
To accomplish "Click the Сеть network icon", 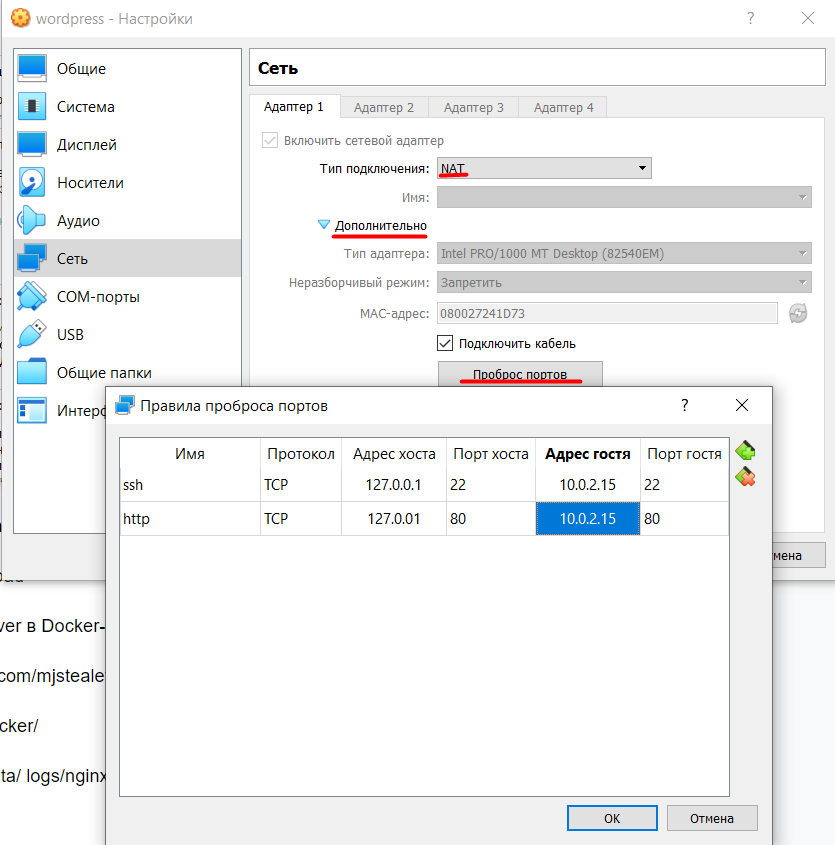I will point(32,258).
